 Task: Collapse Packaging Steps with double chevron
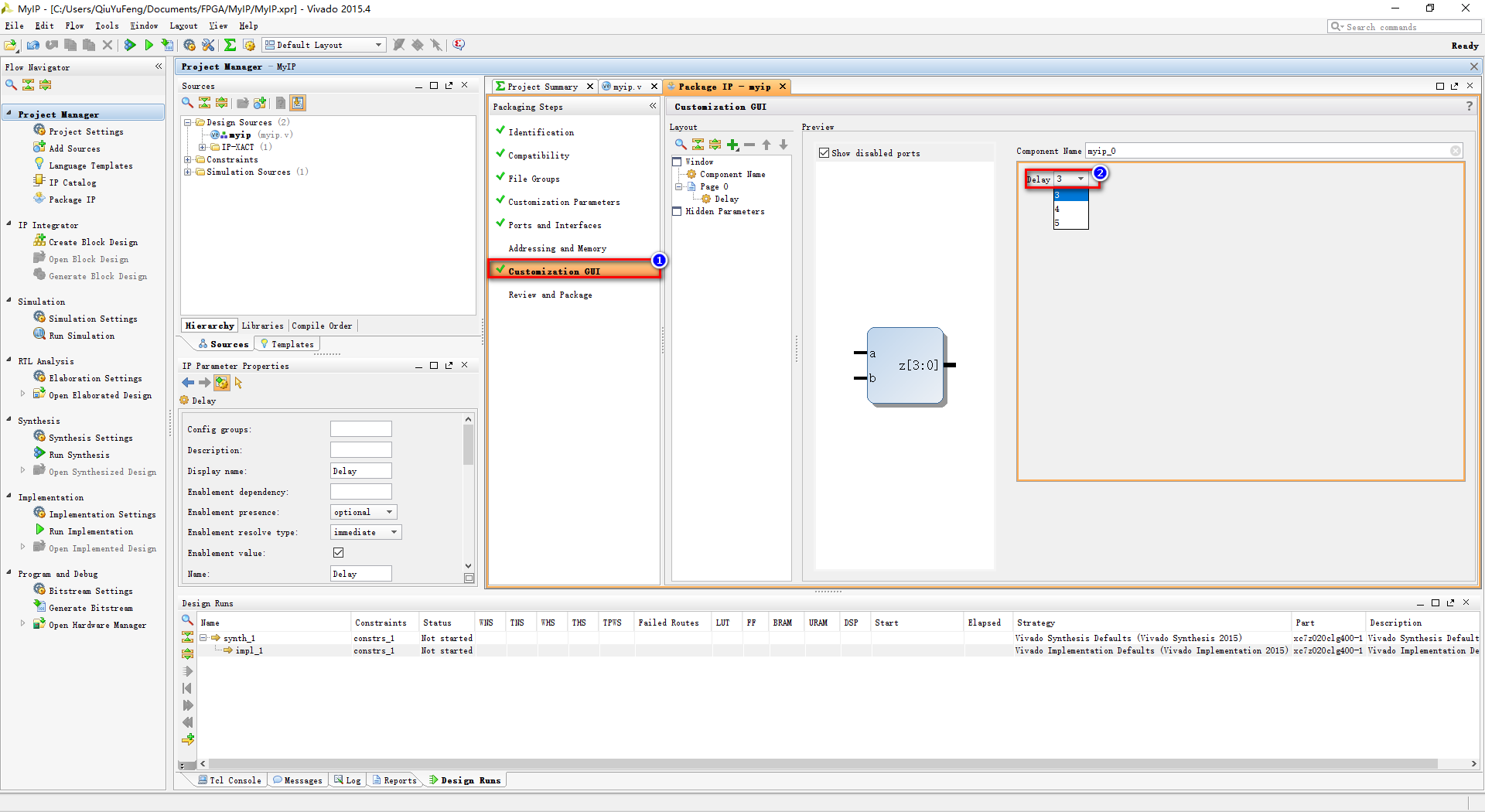click(653, 106)
